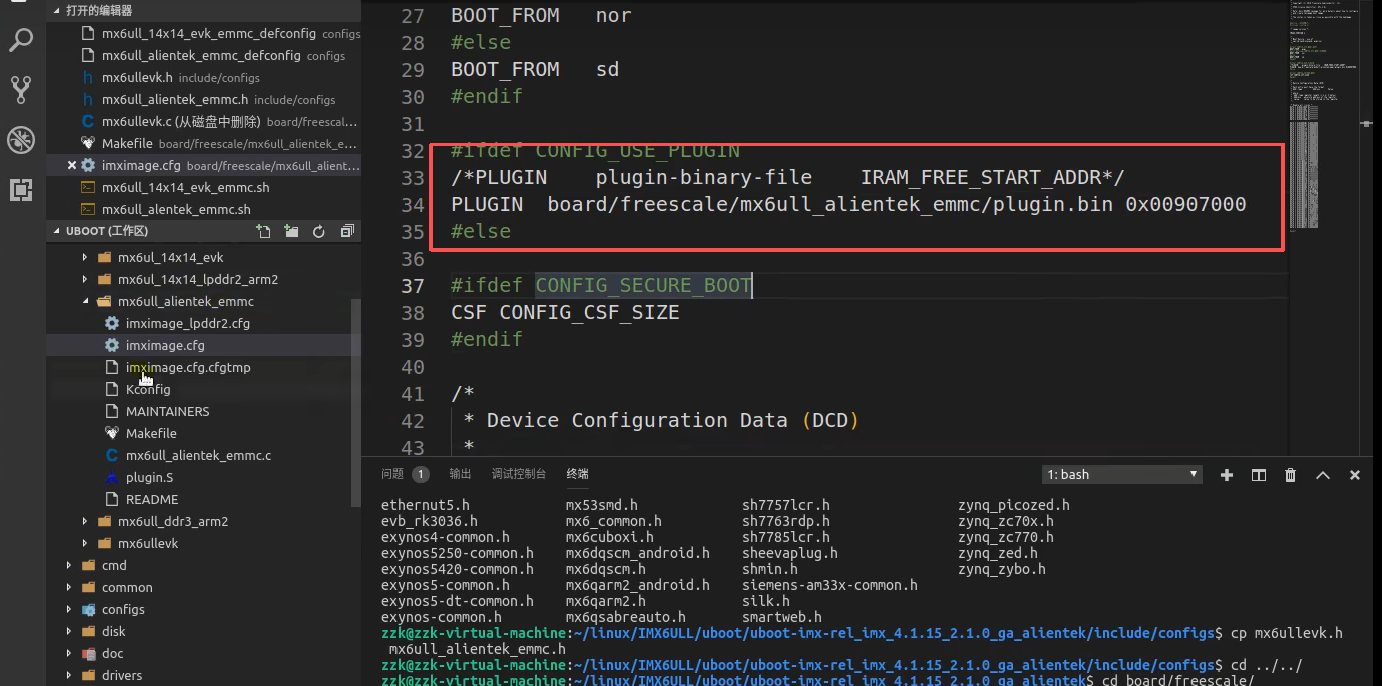1382x686 pixels.
Task: Open the Source Control view
Action: point(21,90)
